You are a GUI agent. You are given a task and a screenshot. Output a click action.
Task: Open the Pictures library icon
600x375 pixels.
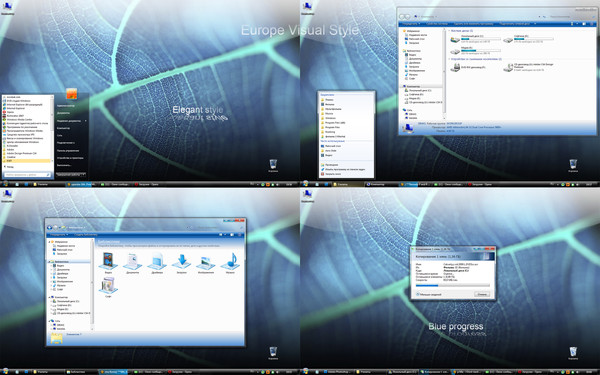click(x=206, y=262)
